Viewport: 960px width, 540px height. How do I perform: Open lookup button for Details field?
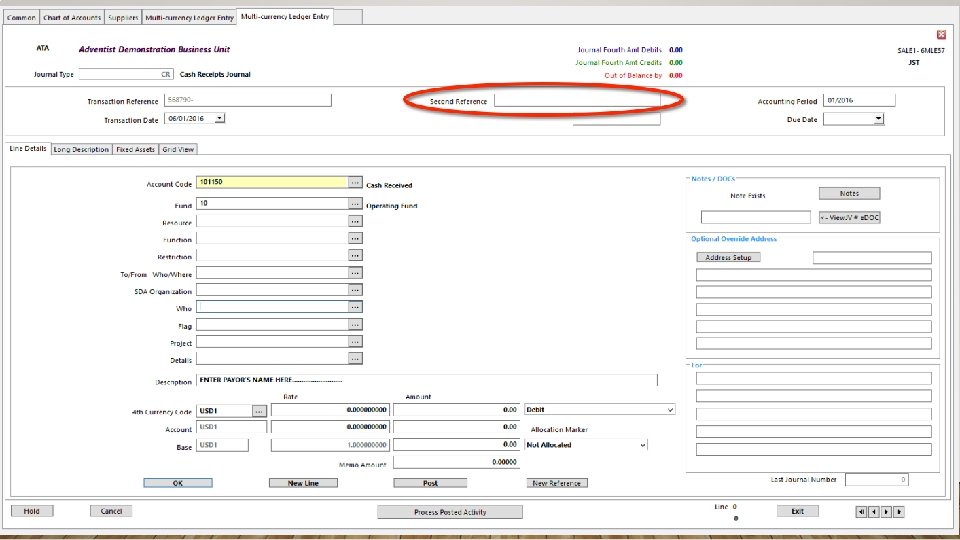pyautogui.click(x=355, y=359)
